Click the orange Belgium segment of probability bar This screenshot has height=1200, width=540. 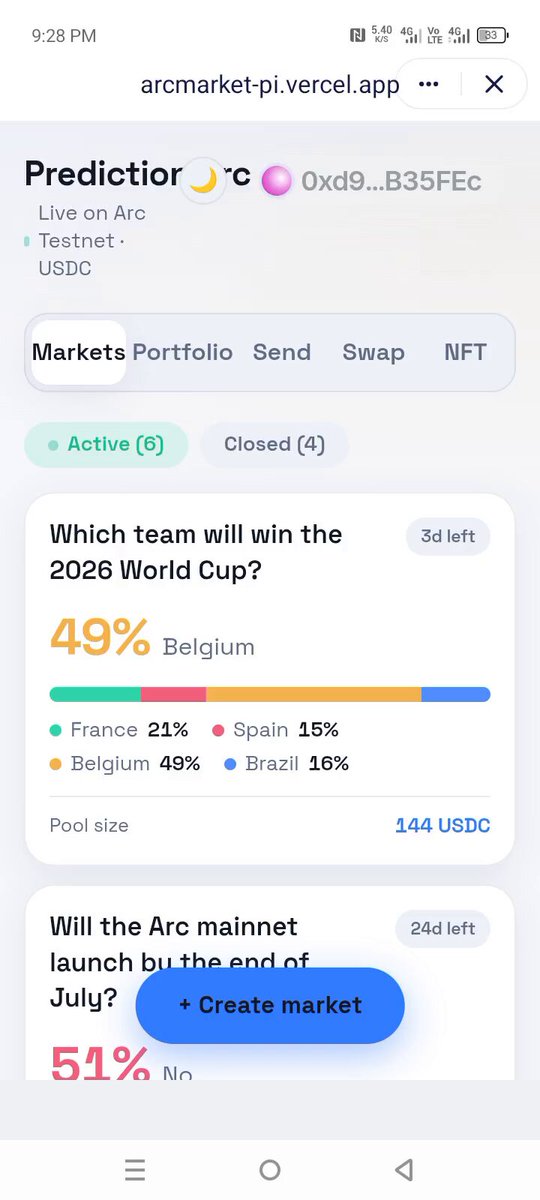tap(314, 694)
